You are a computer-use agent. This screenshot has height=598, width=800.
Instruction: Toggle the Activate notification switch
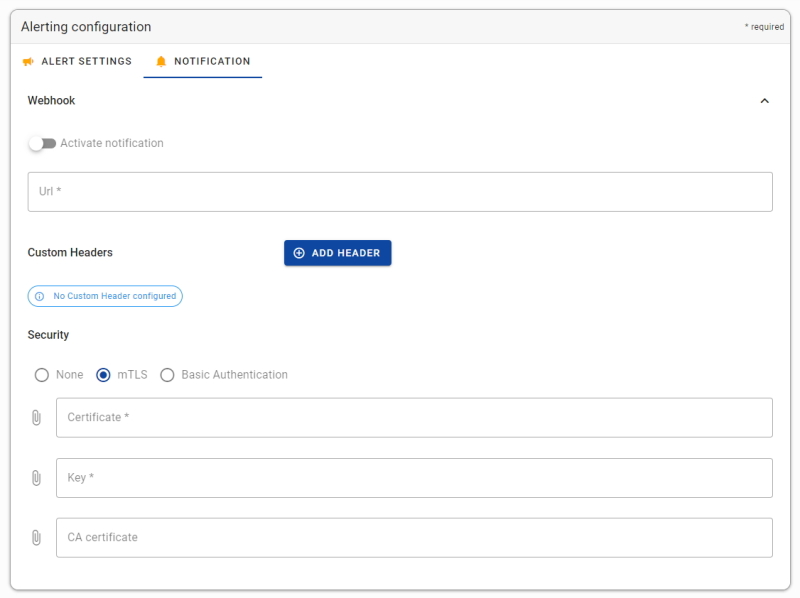click(x=42, y=143)
